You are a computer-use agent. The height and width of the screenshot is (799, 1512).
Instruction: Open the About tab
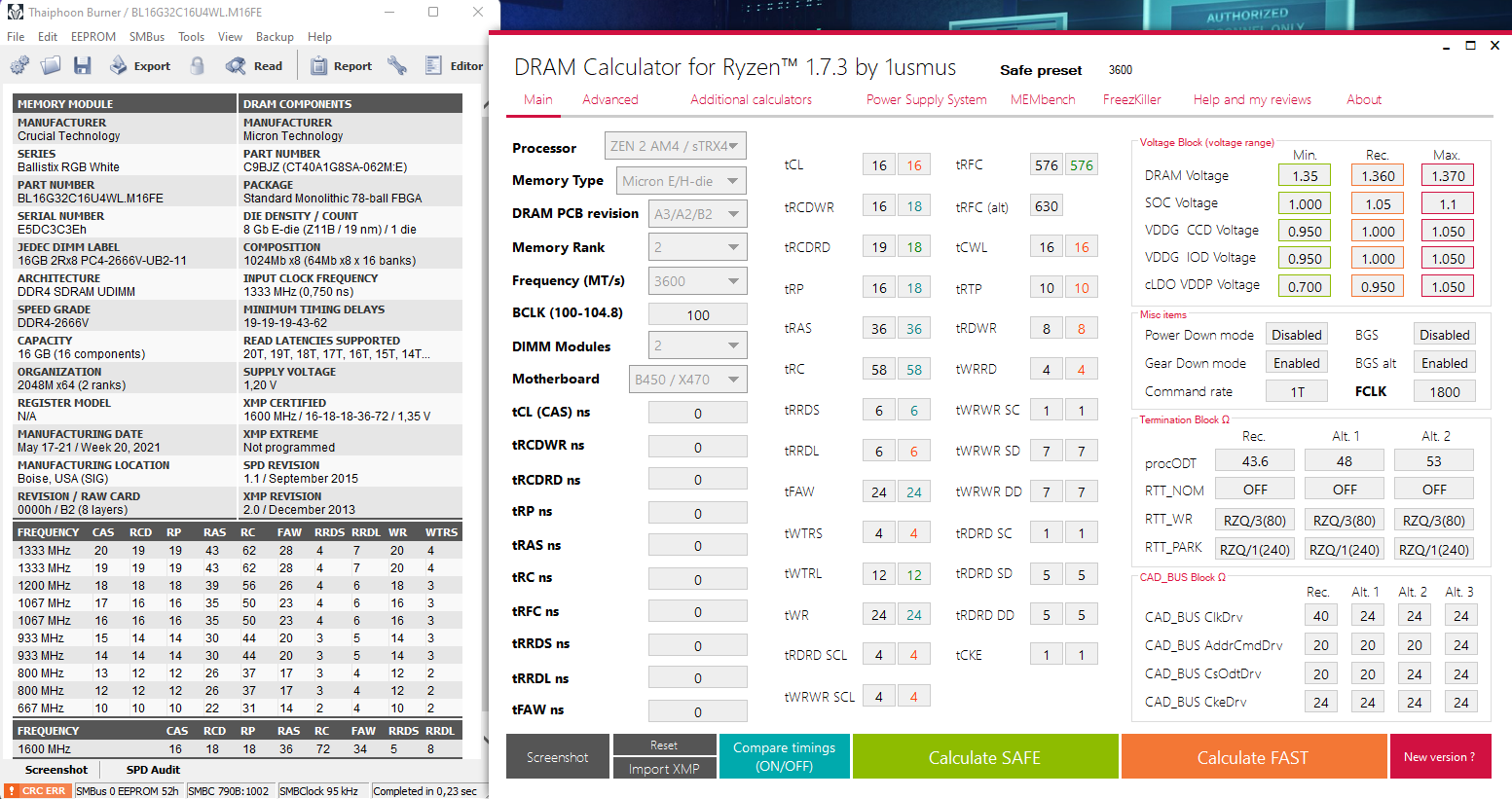pyautogui.click(x=1364, y=99)
